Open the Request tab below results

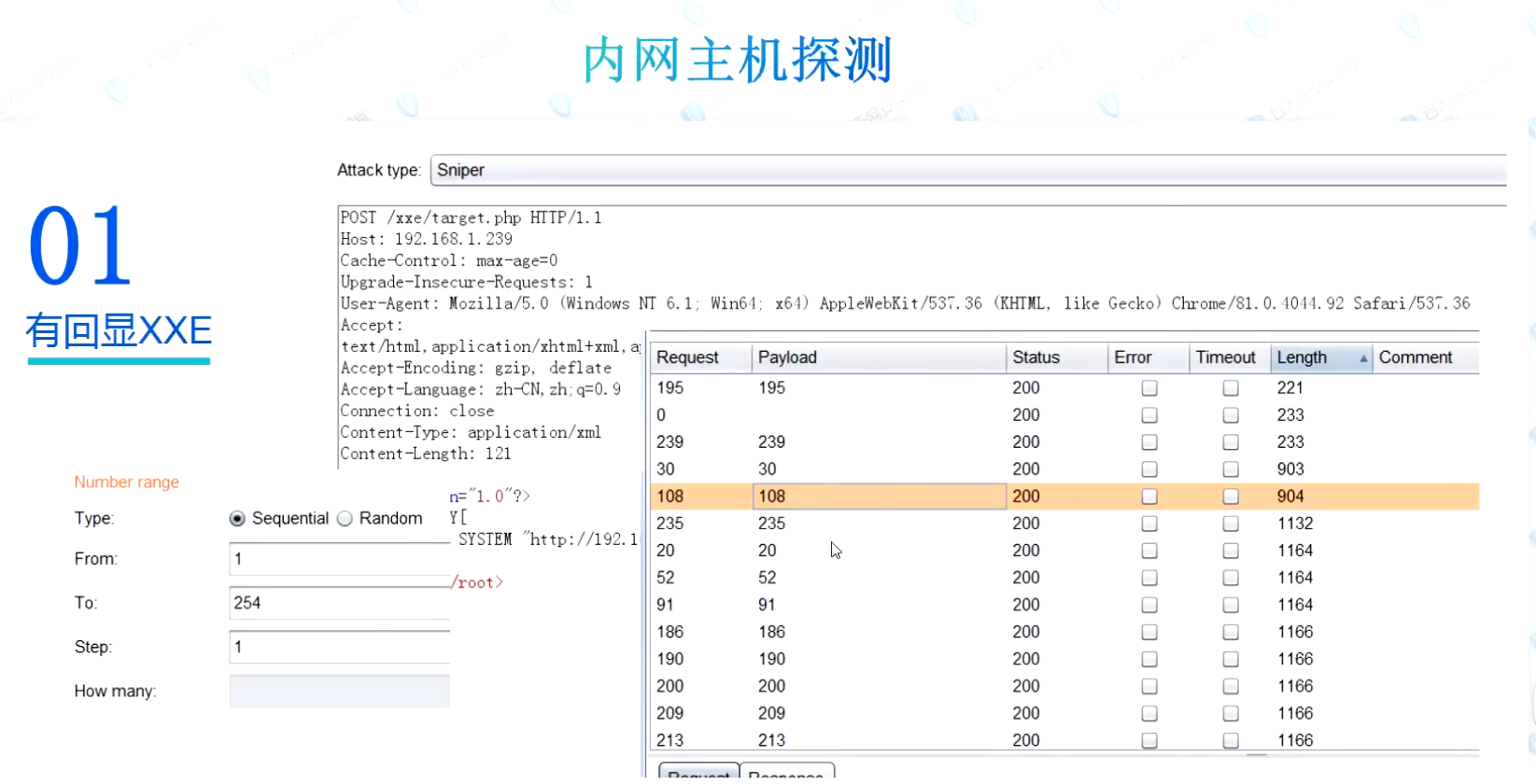(698, 773)
